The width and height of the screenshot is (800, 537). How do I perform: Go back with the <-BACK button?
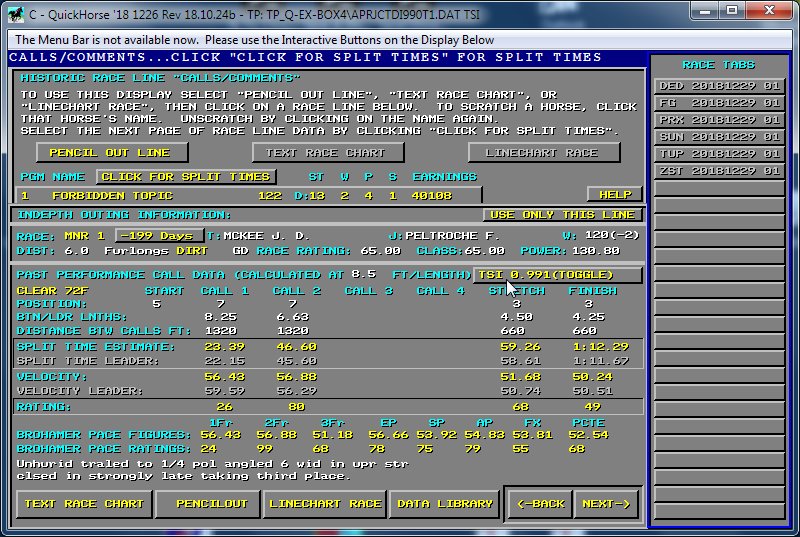coord(541,504)
